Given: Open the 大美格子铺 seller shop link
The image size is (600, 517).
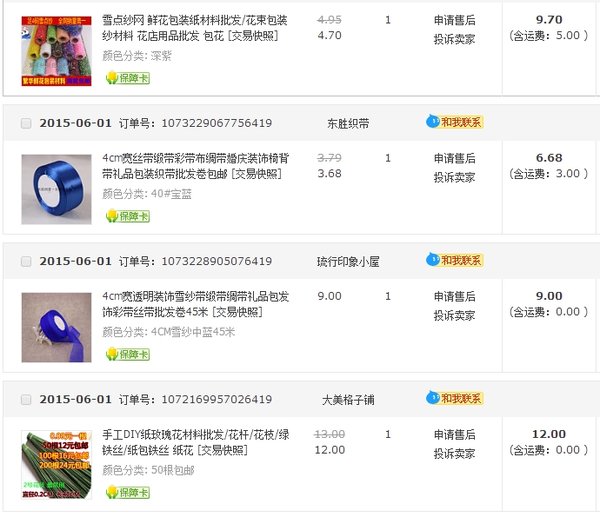Looking at the screenshot, I should 348,400.
